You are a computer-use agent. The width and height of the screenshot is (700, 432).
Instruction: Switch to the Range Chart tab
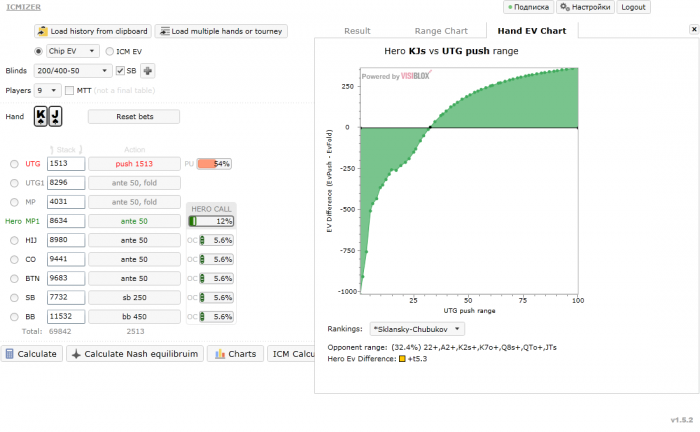click(441, 31)
